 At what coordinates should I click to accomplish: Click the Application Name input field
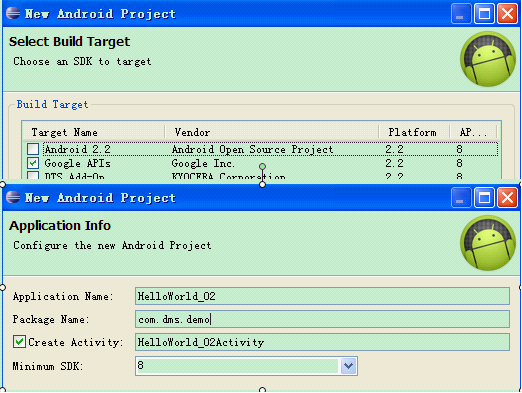tap(322, 296)
